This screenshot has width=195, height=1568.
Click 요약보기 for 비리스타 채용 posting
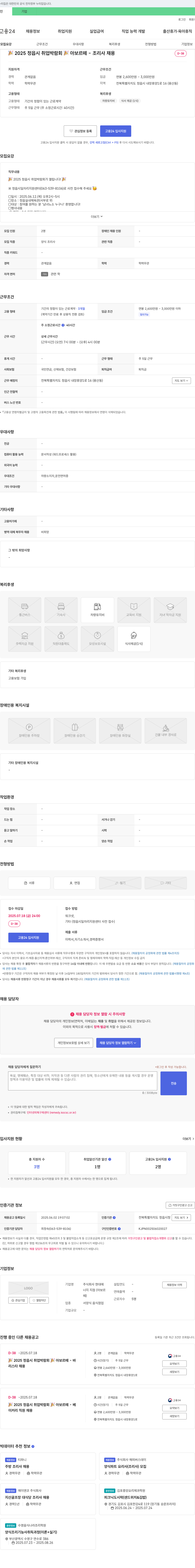[174, 1364]
